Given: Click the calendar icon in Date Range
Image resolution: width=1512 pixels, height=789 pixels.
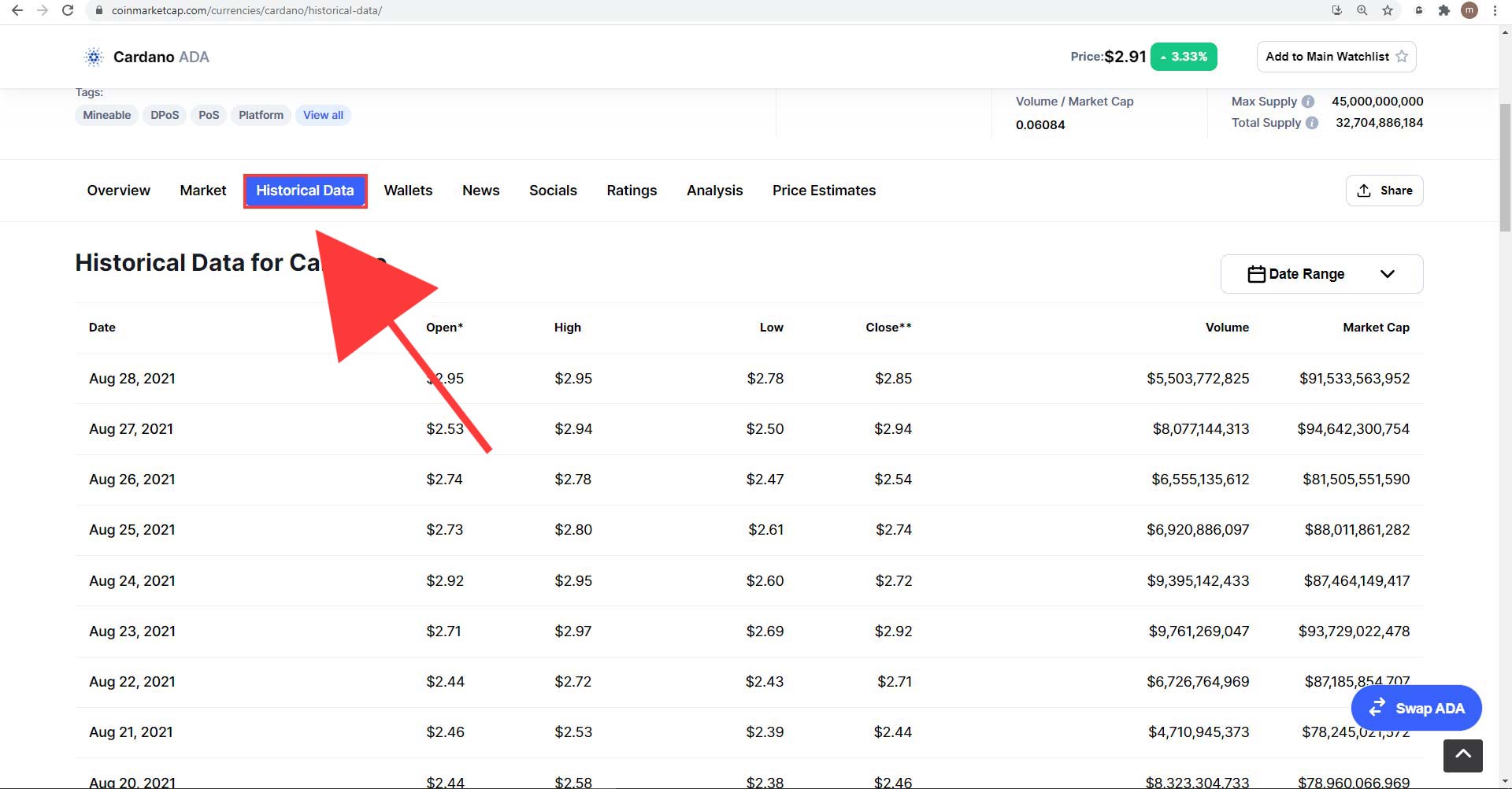Looking at the screenshot, I should (x=1256, y=274).
